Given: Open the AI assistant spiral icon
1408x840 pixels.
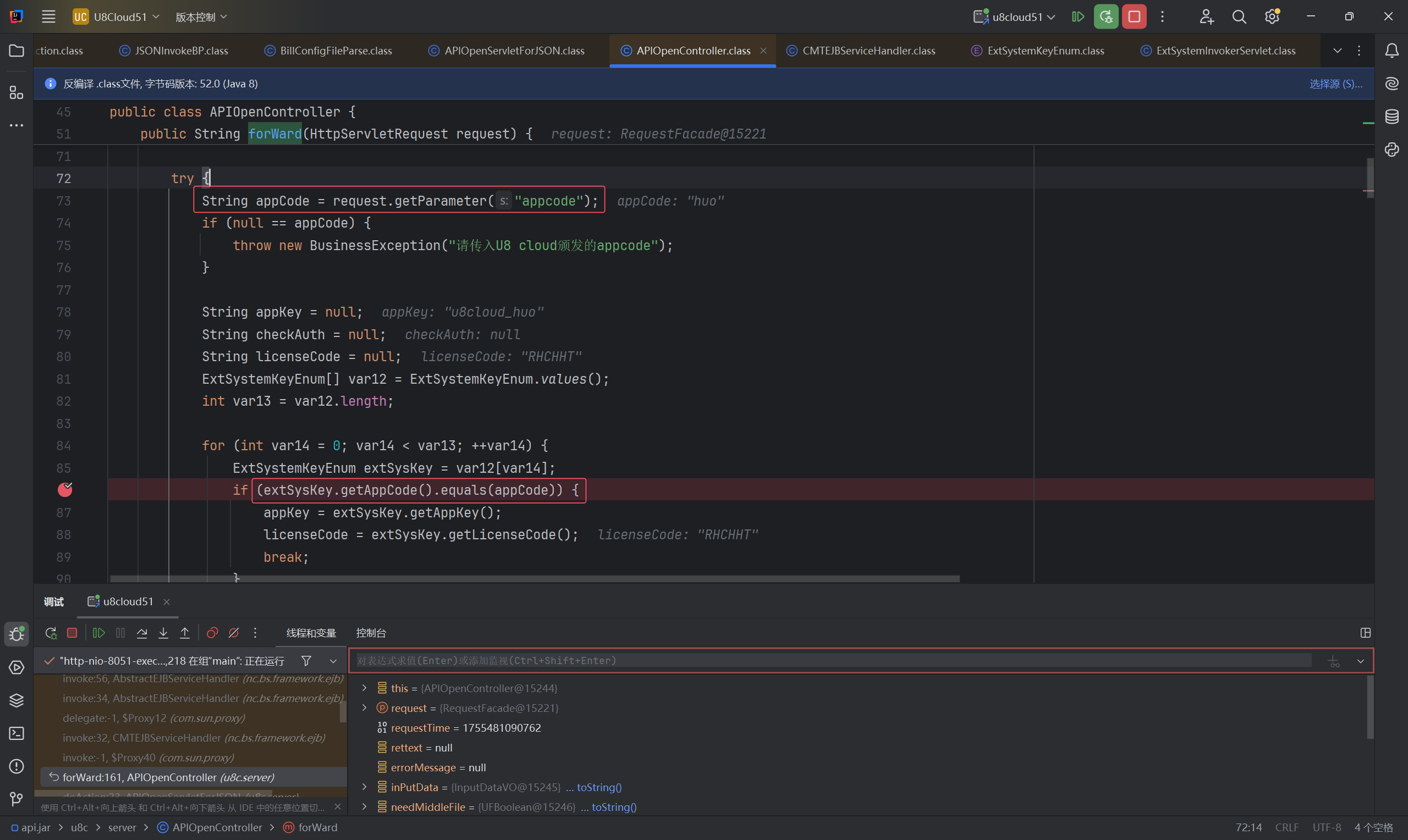Looking at the screenshot, I should click(x=1391, y=84).
